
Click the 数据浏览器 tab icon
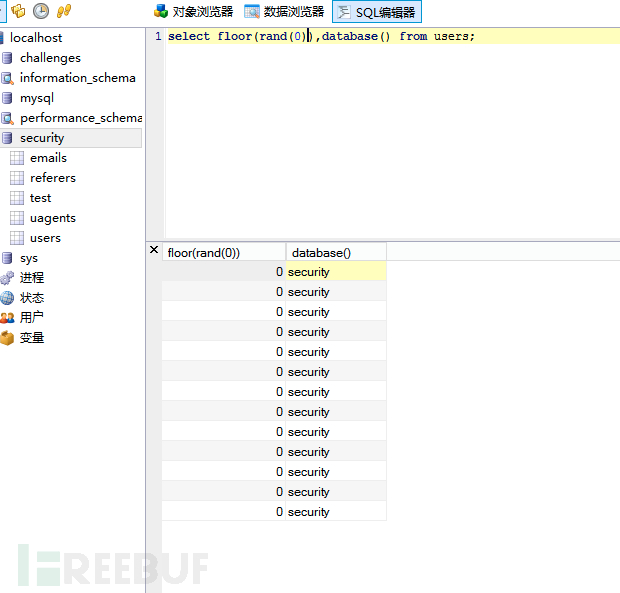tap(252, 12)
